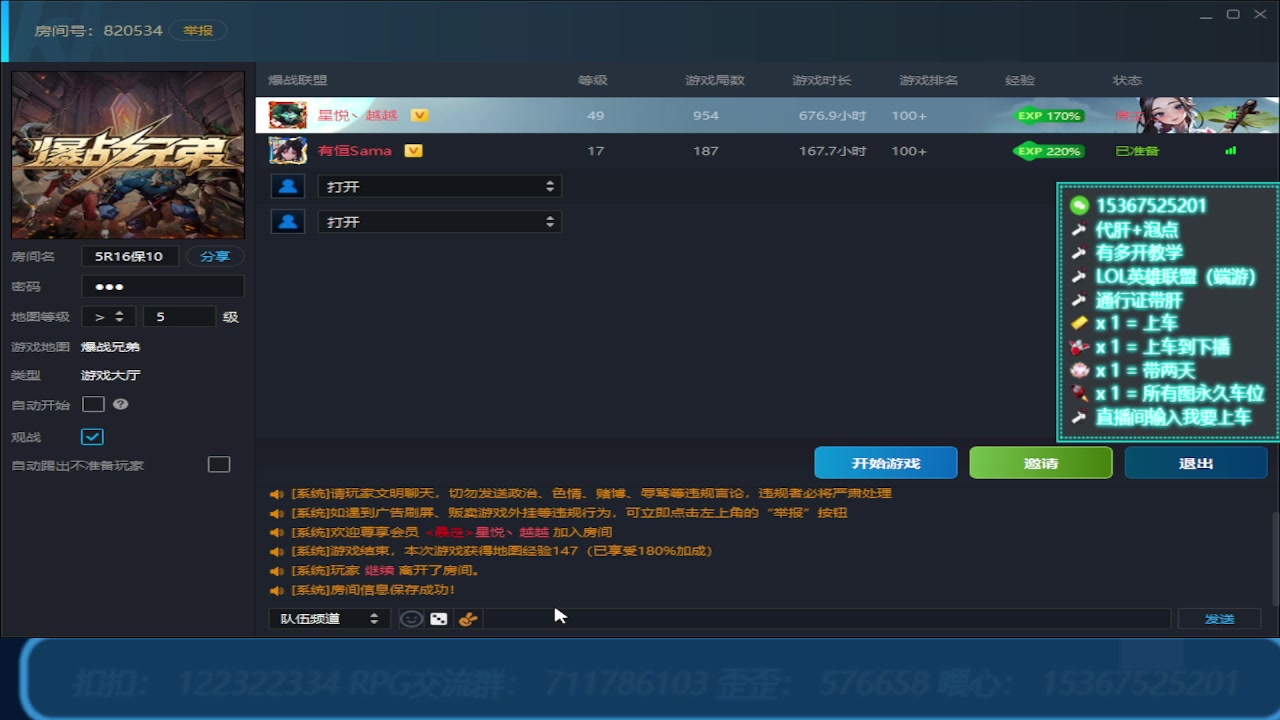
Task: Sort by 等级 column header
Action: 593,80
